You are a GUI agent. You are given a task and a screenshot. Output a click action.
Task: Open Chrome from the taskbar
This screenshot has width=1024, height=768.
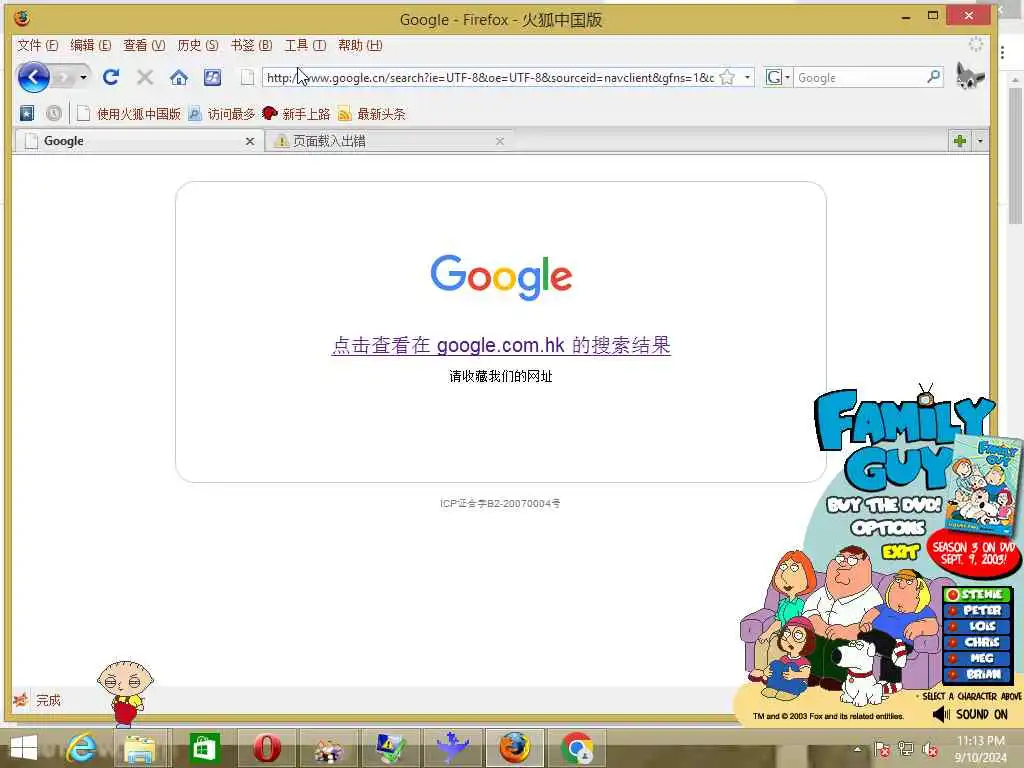click(577, 748)
